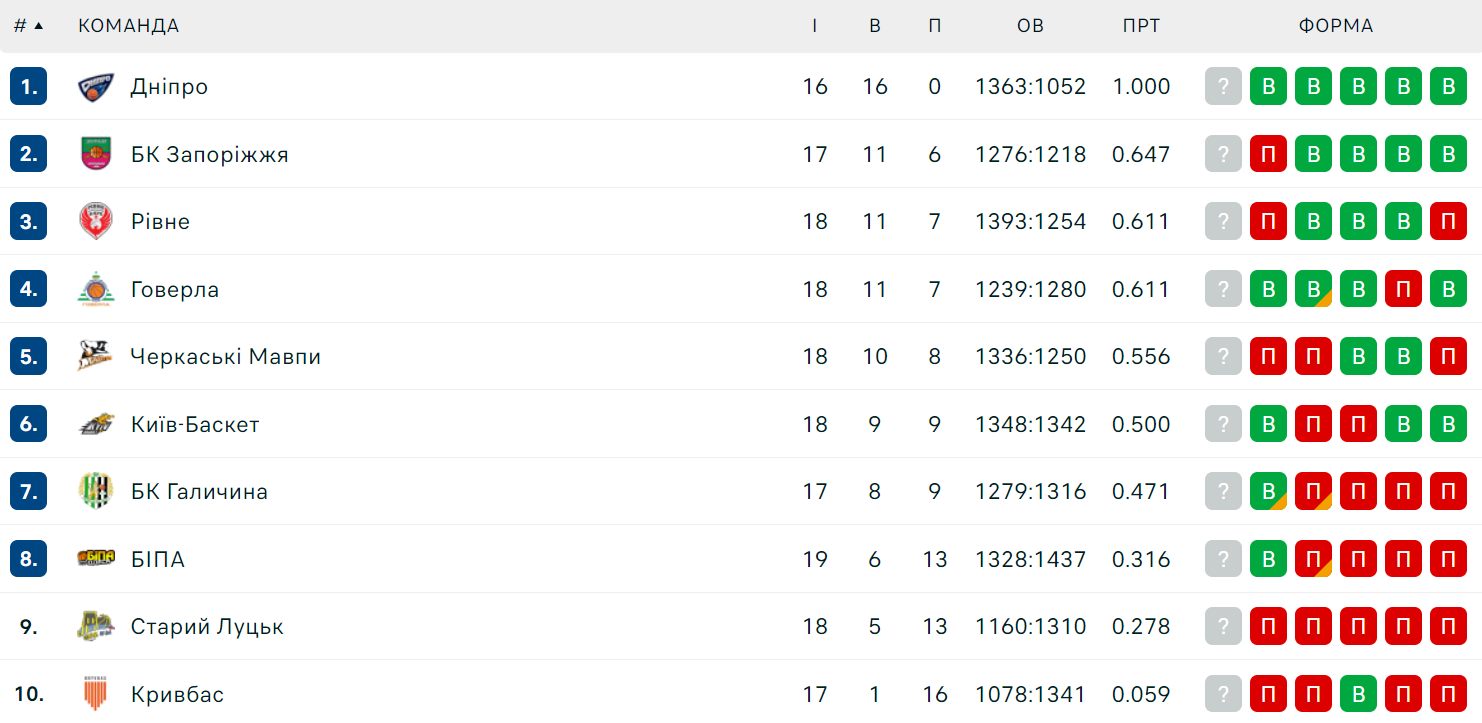Click the ФОРМА column header
The width and height of the screenshot is (1482, 723).
pyautogui.click(x=1336, y=26)
